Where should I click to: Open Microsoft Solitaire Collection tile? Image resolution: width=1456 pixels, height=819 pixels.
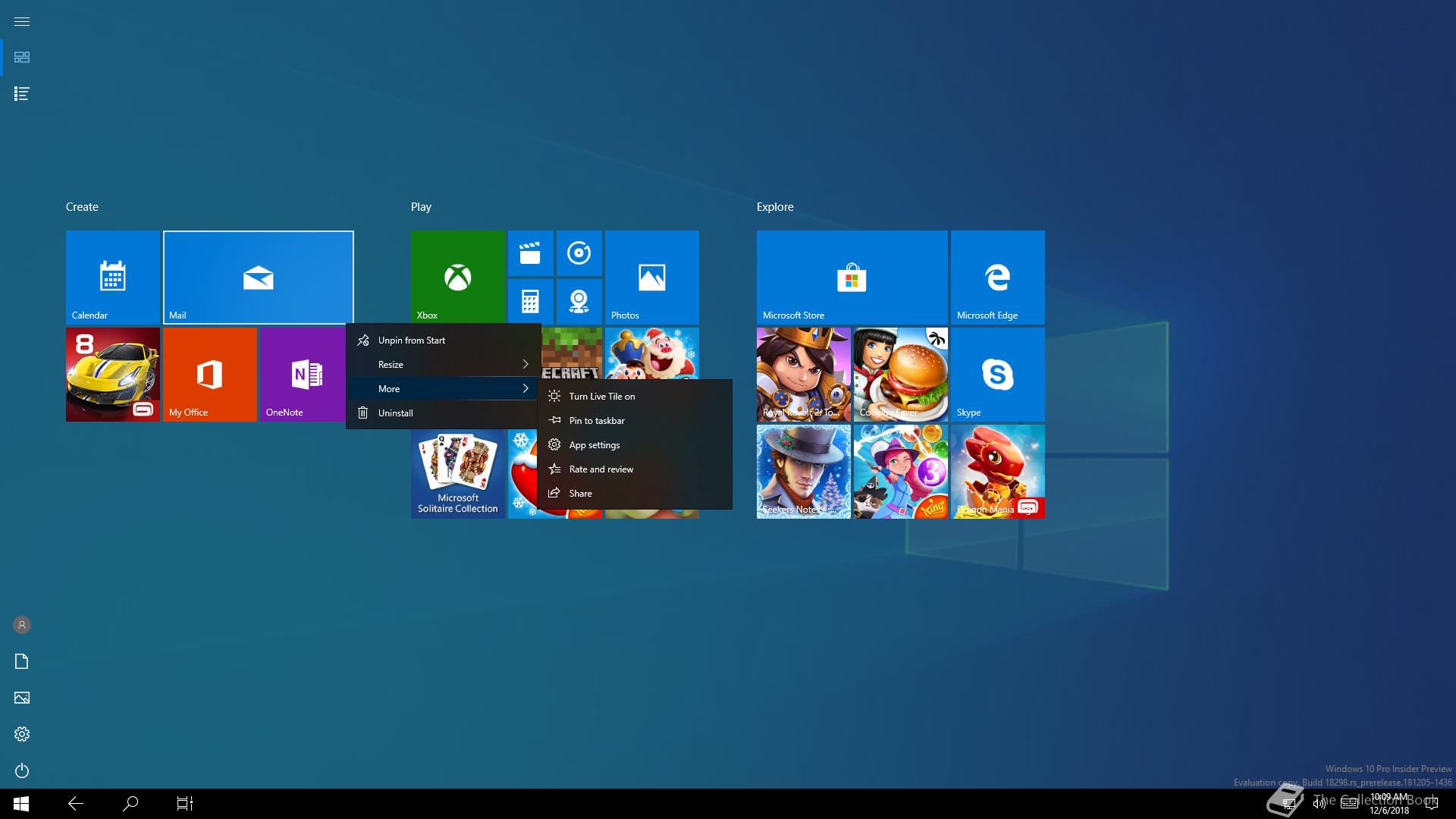(x=457, y=474)
